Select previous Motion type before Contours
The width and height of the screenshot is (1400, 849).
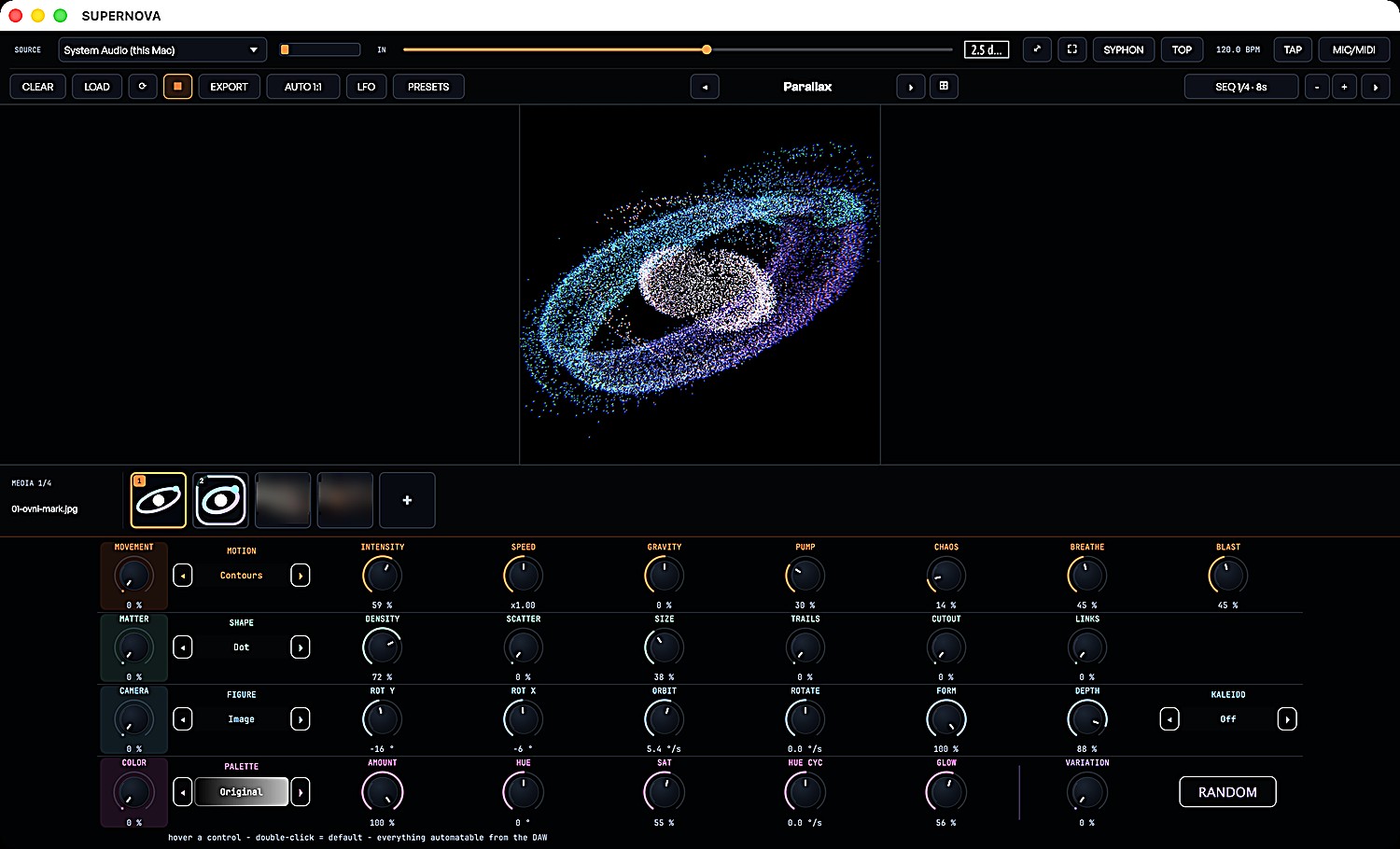(183, 576)
